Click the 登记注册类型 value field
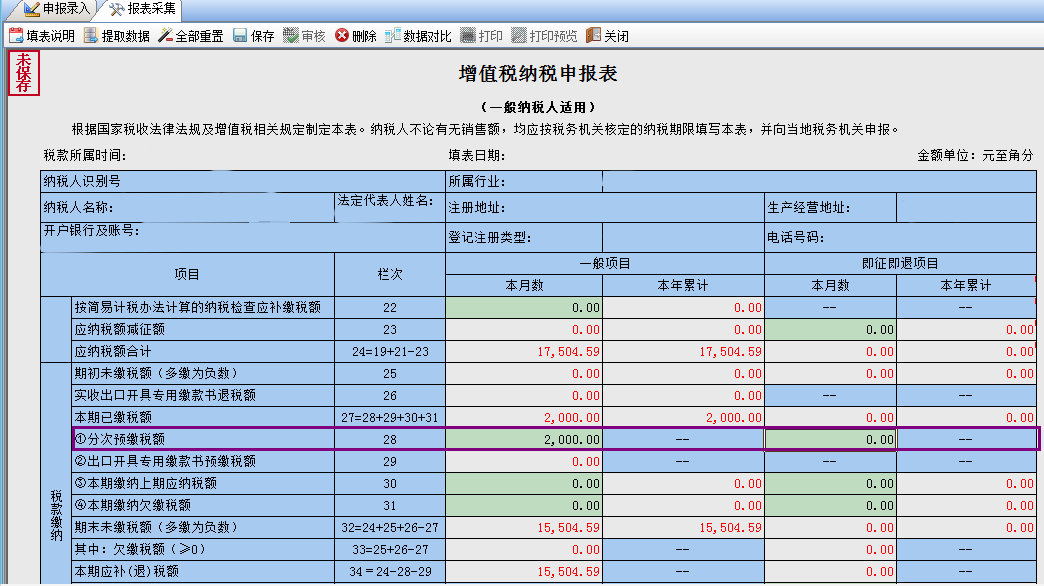Image resolution: width=1044 pixels, height=586 pixels. 683,237
